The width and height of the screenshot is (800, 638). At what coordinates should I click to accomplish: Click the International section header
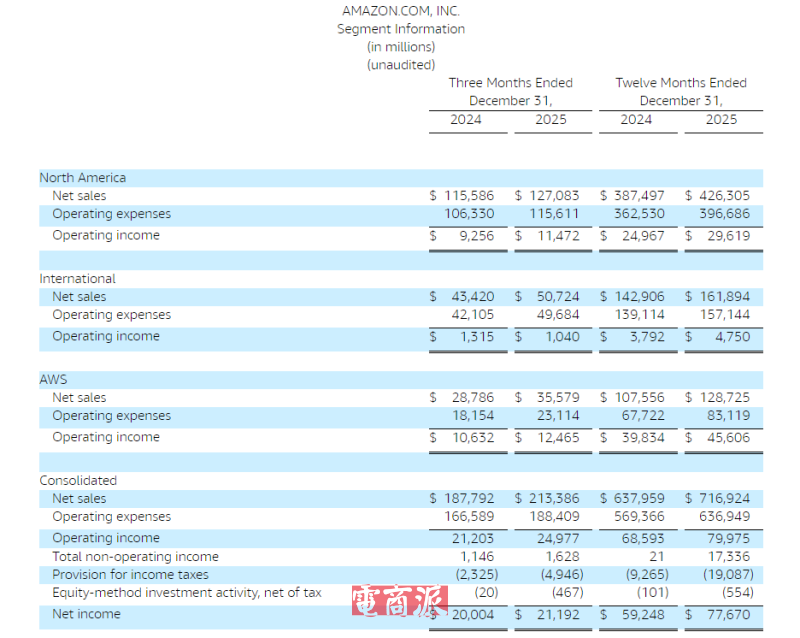tap(78, 279)
